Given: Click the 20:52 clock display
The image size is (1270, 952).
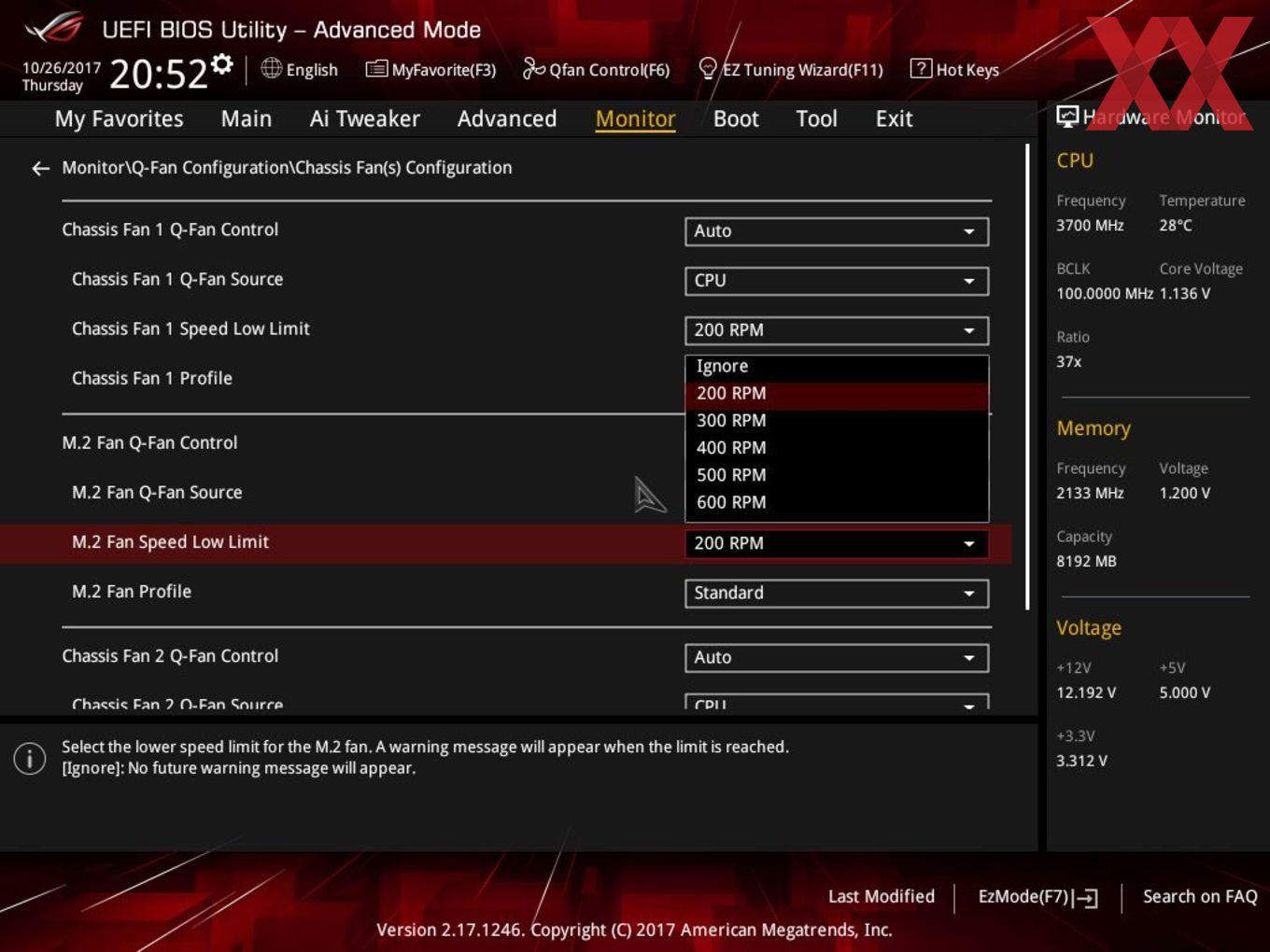Looking at the screenshot, I should pyautogui.click(x=158, y=74).
